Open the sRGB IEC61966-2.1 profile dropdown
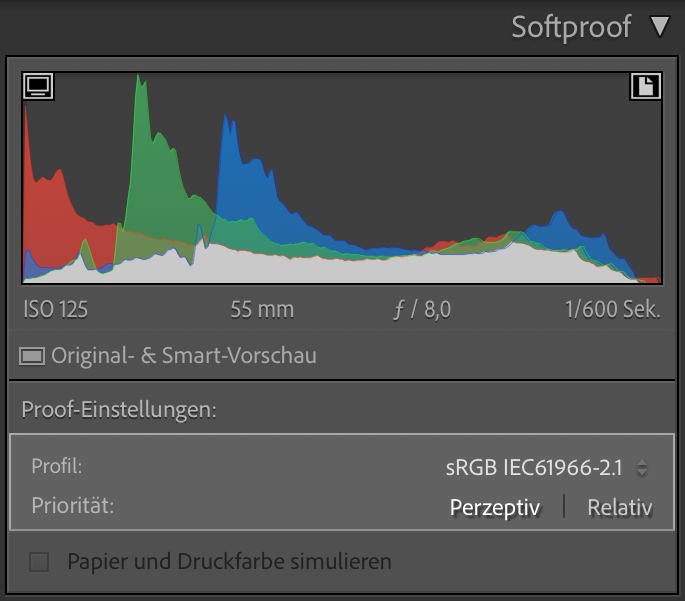The width and height of the screenshot is (685, 601). (546, 468)
